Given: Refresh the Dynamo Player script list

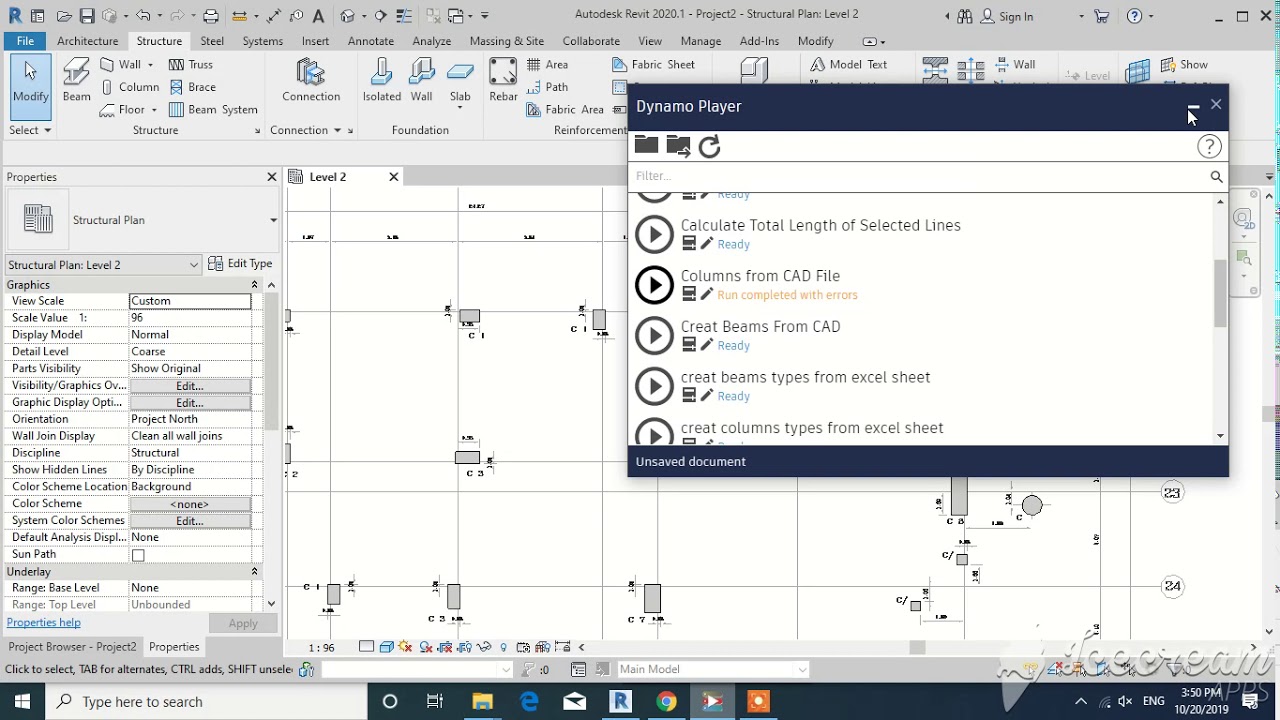Looking at the screenshot, I should pyautogui.click(x=710, y=147).
